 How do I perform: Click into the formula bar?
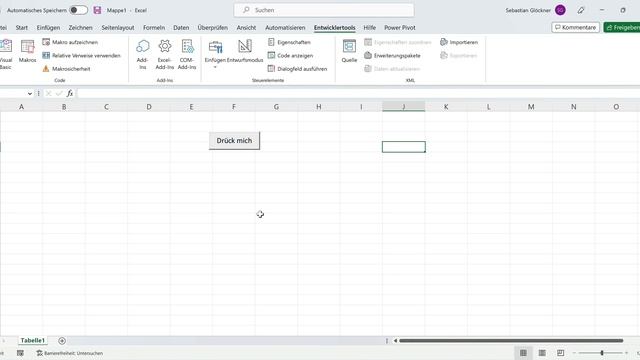(x=358, y=93)
